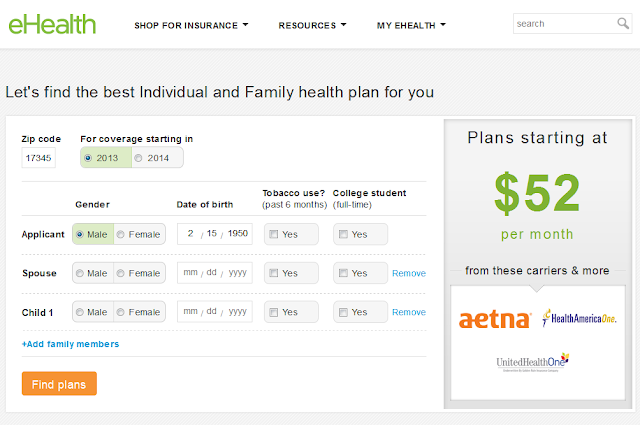The image size is (640, 437).
Task: Expand Shop For Insurance dropdown menu
Action: pos(191,25)
